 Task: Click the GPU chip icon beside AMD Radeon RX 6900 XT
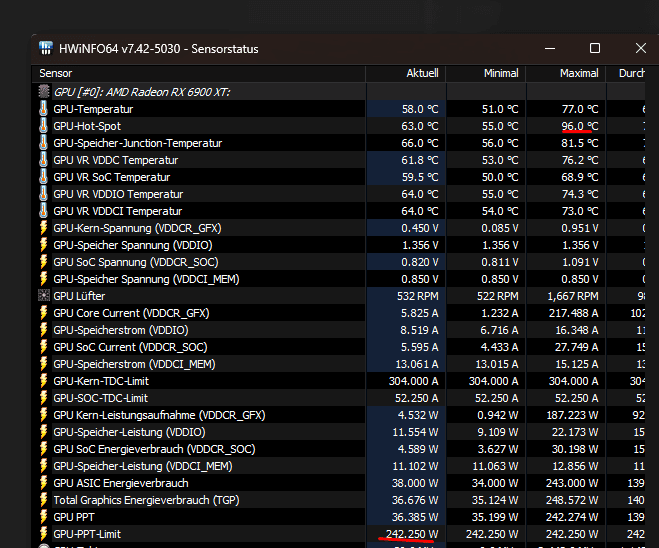(44, 92)
